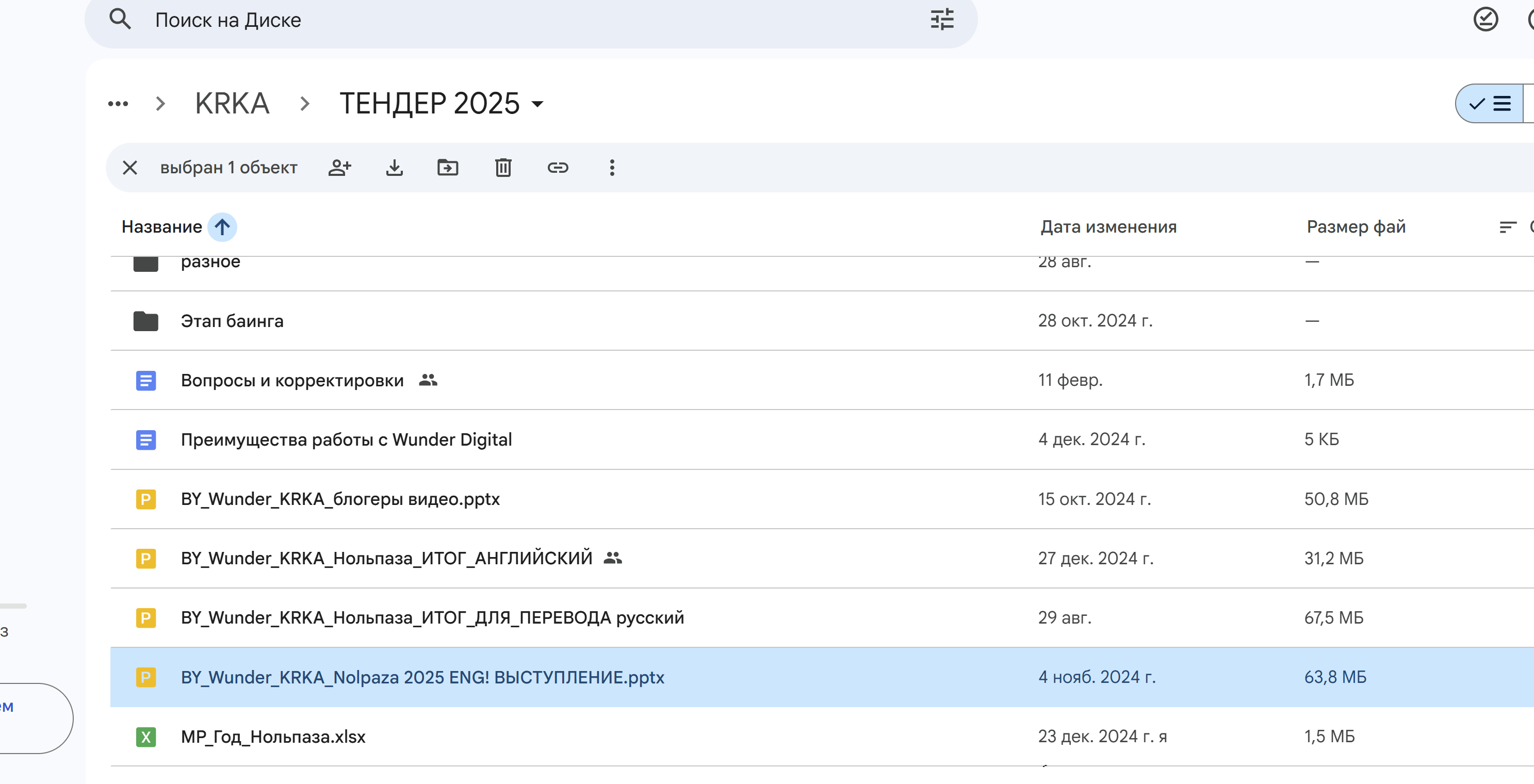Reverse sort direction with the arrow
Image resolution: width=1534 pixels, height=784 pixels.
pos(222,227)
